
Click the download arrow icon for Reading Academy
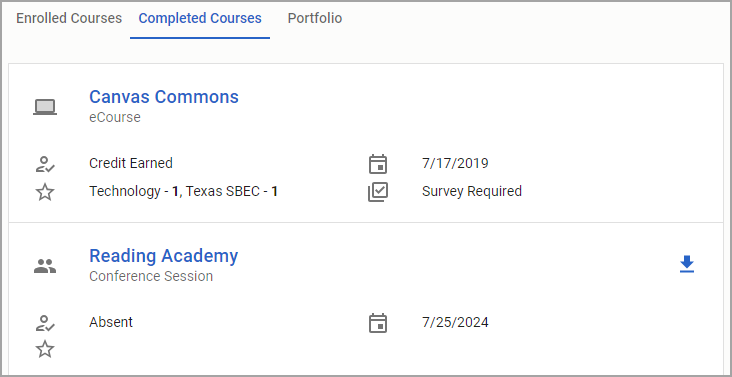[x=687, y=264]
